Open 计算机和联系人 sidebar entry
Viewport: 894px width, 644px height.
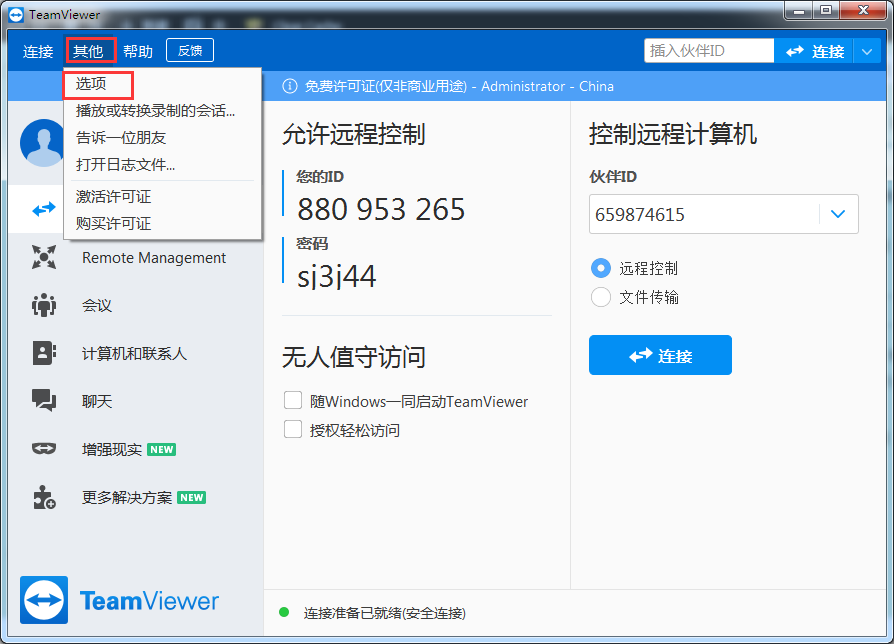click(135, 354)
